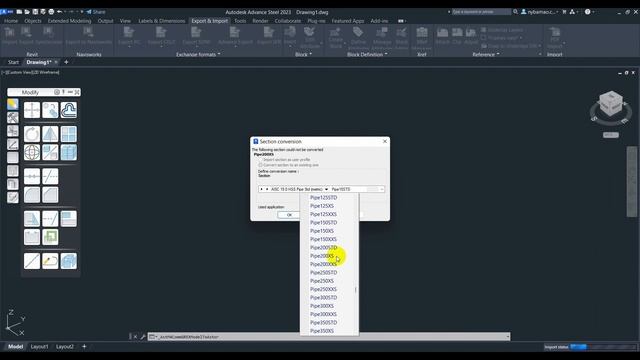Select the Fillet rounded-corner tool
Screen dimensions: 640x360
32,195
